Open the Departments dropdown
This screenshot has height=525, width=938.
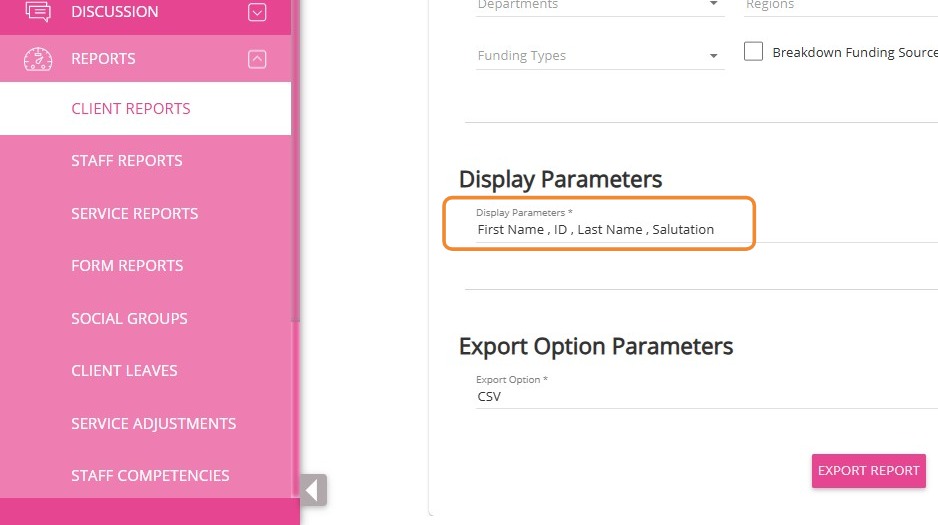(x=599, y=6)
